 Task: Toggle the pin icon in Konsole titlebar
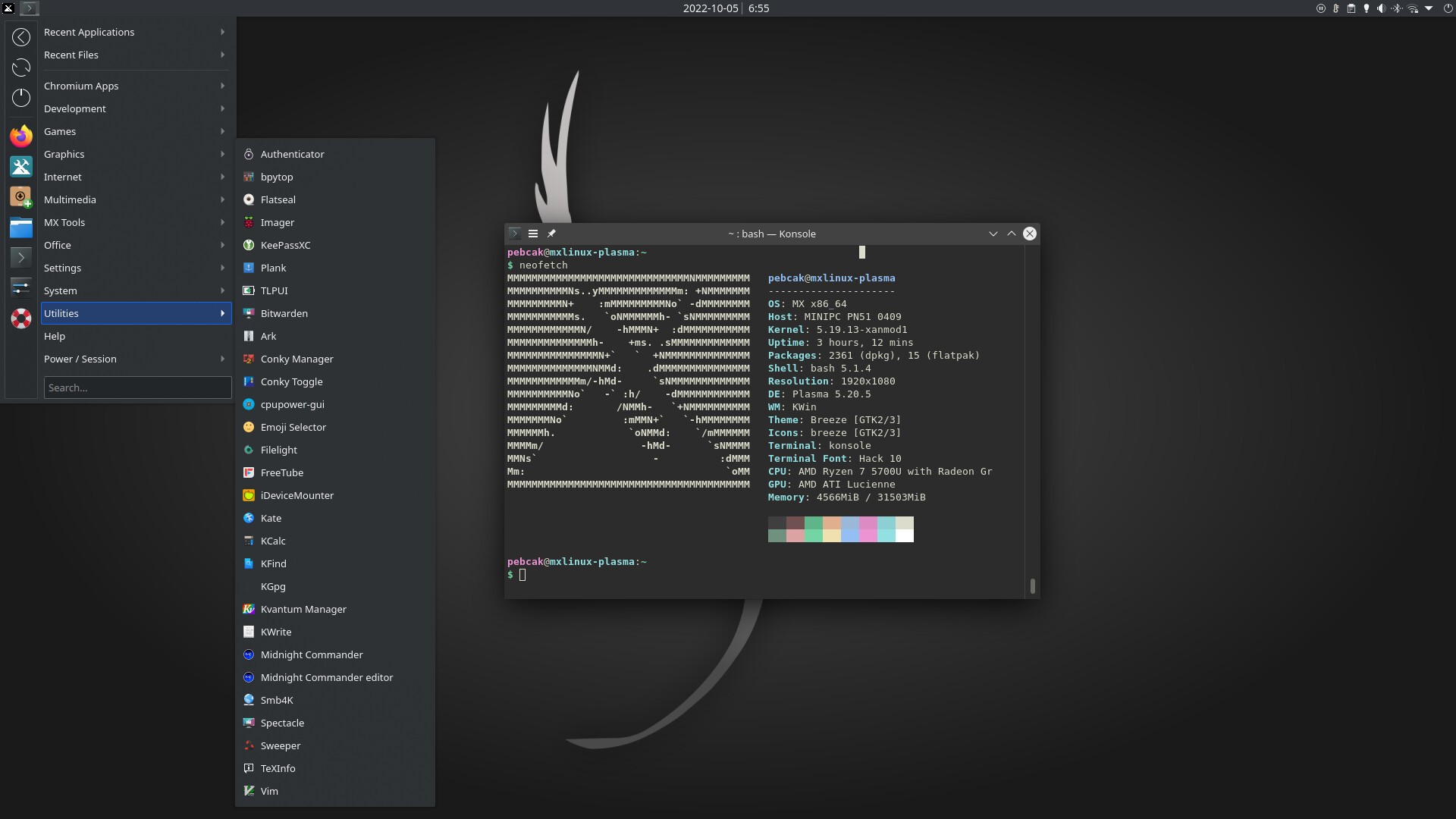pyautogui.click(x=551, y=234)
